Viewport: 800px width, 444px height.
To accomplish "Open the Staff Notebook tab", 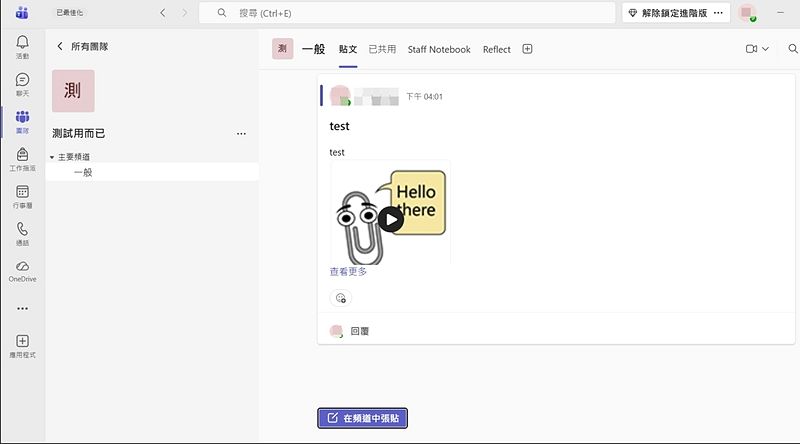I will (439, 50).
